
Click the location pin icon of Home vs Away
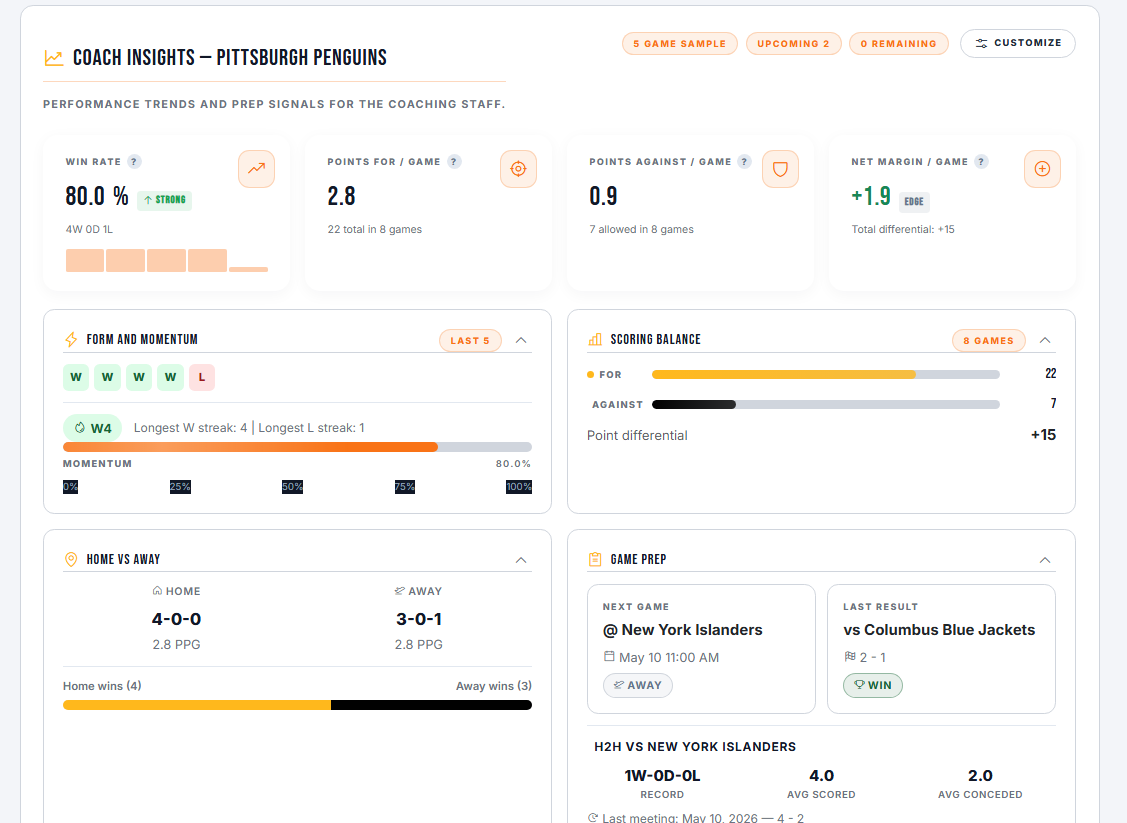click(71, 559)
